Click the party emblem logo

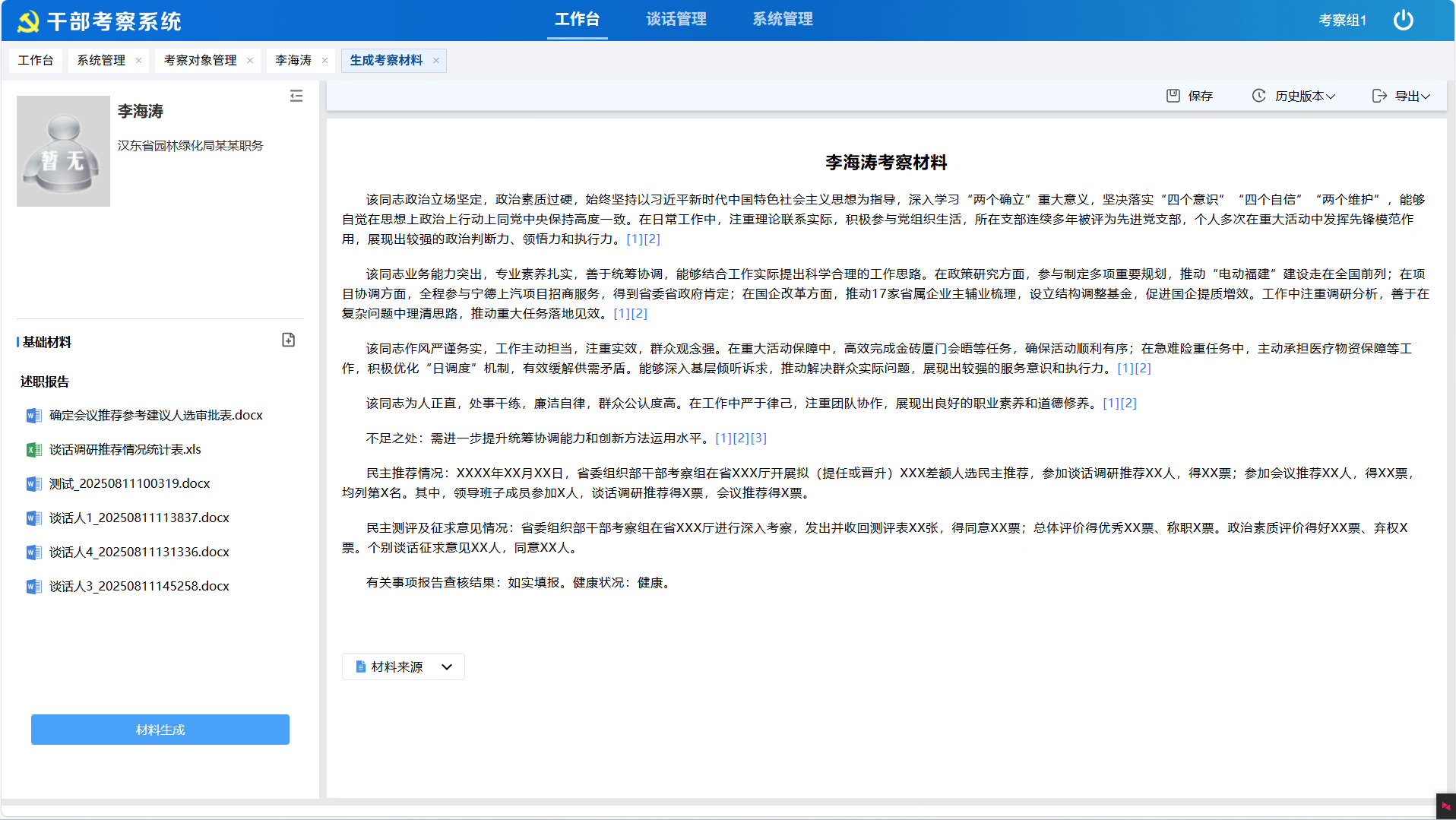28,21
